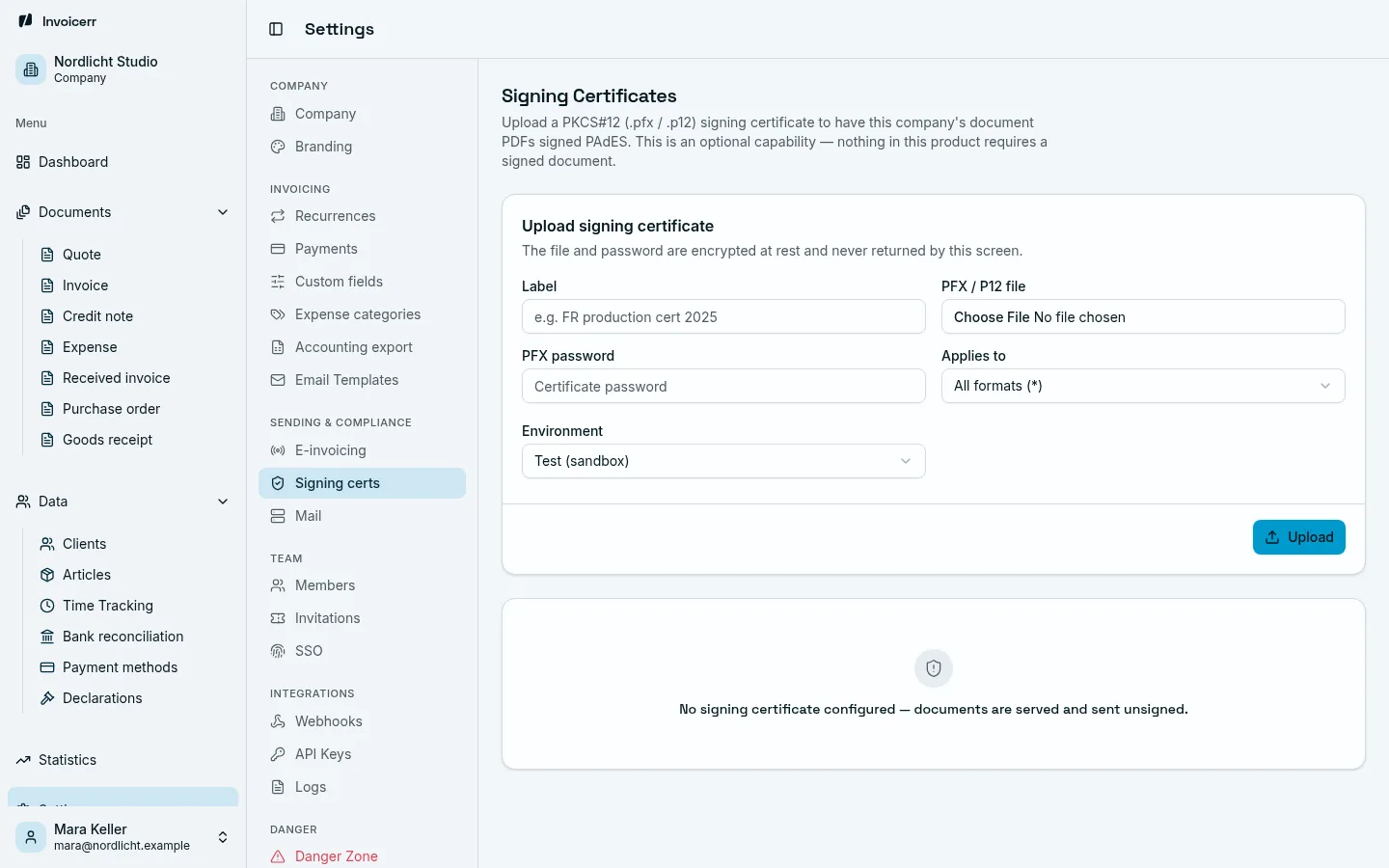Click the Dashboard grid icon

tap(23, 162)
